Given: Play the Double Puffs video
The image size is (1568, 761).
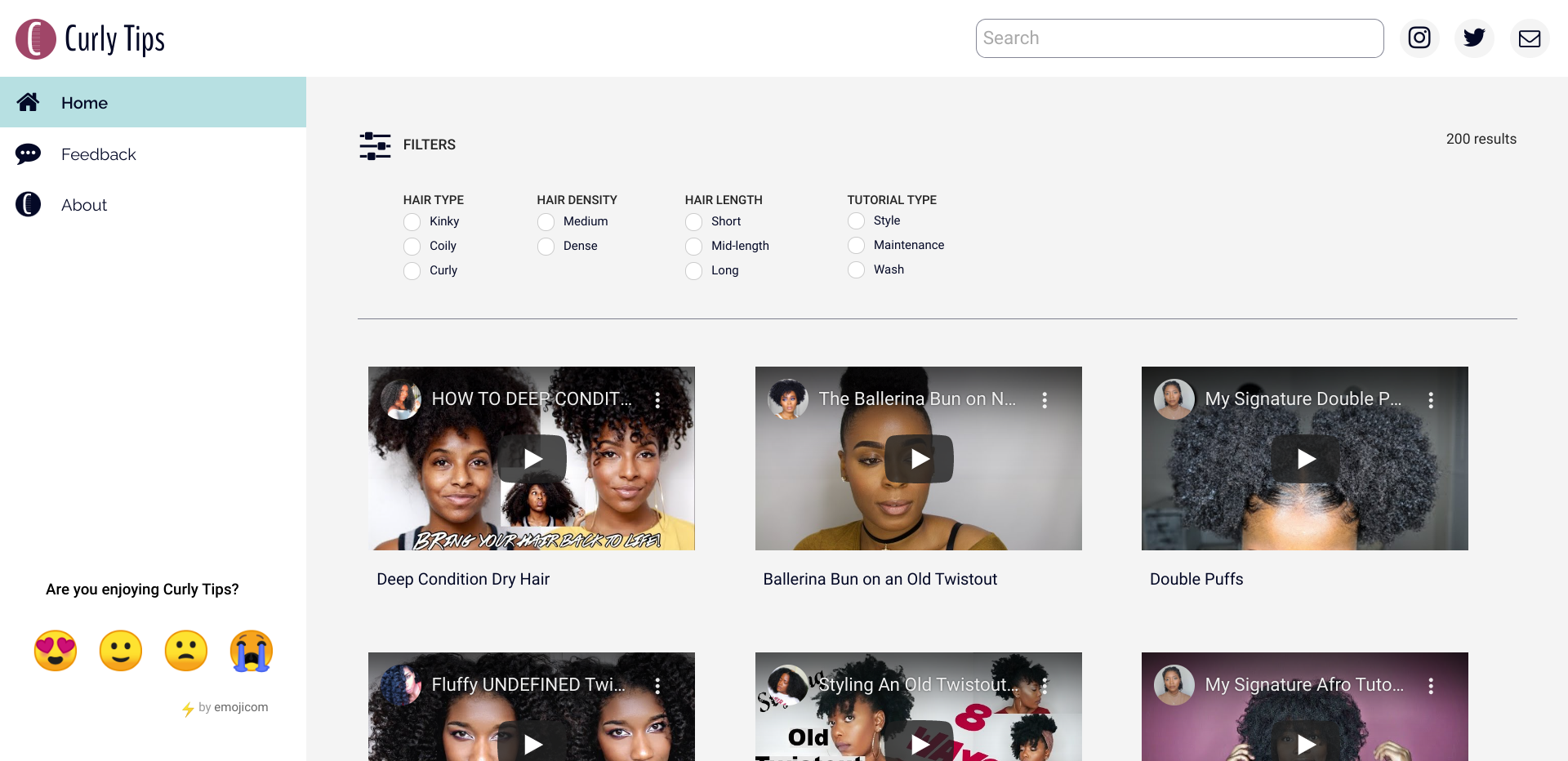Looking at the screenshot, I should tap(1305, 459).
